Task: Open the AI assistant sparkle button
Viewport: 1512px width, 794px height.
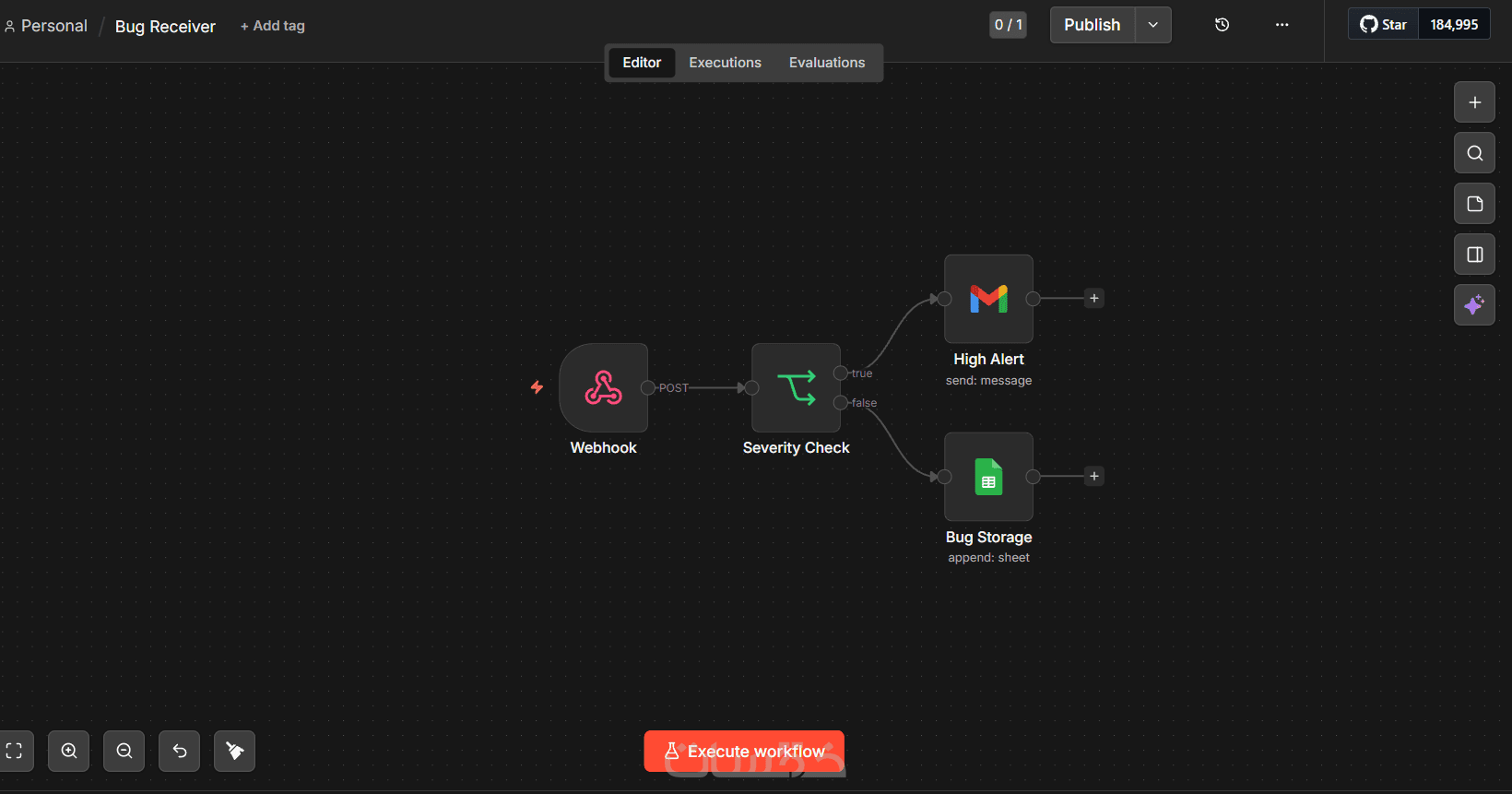Action: [1474, 305]
